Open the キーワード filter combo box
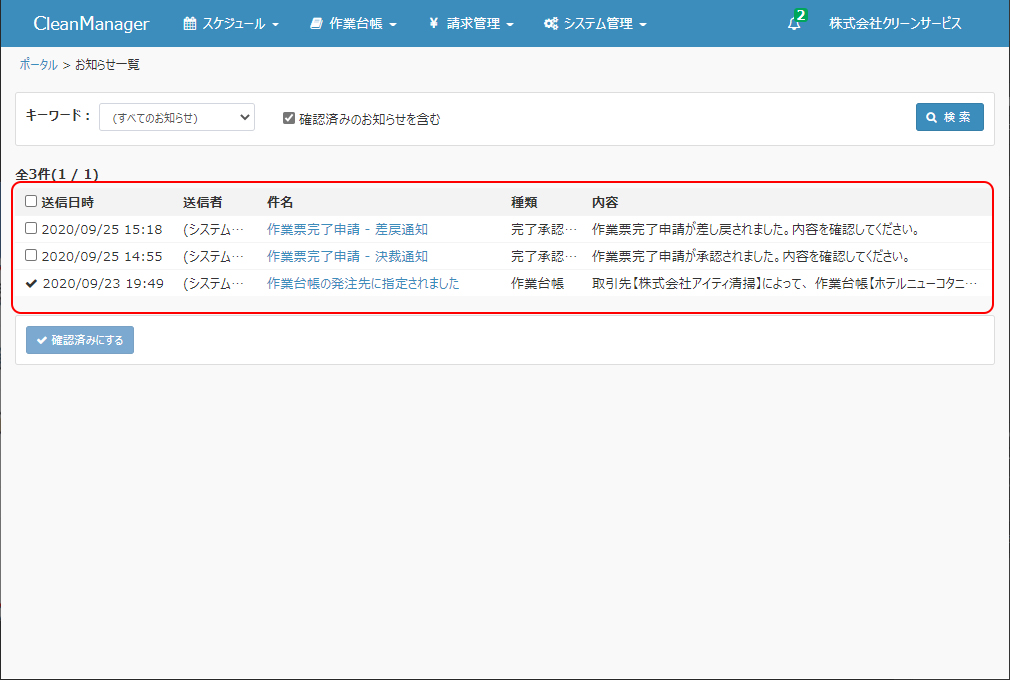Screen dimensions: 1010x680 pos(177,118)
